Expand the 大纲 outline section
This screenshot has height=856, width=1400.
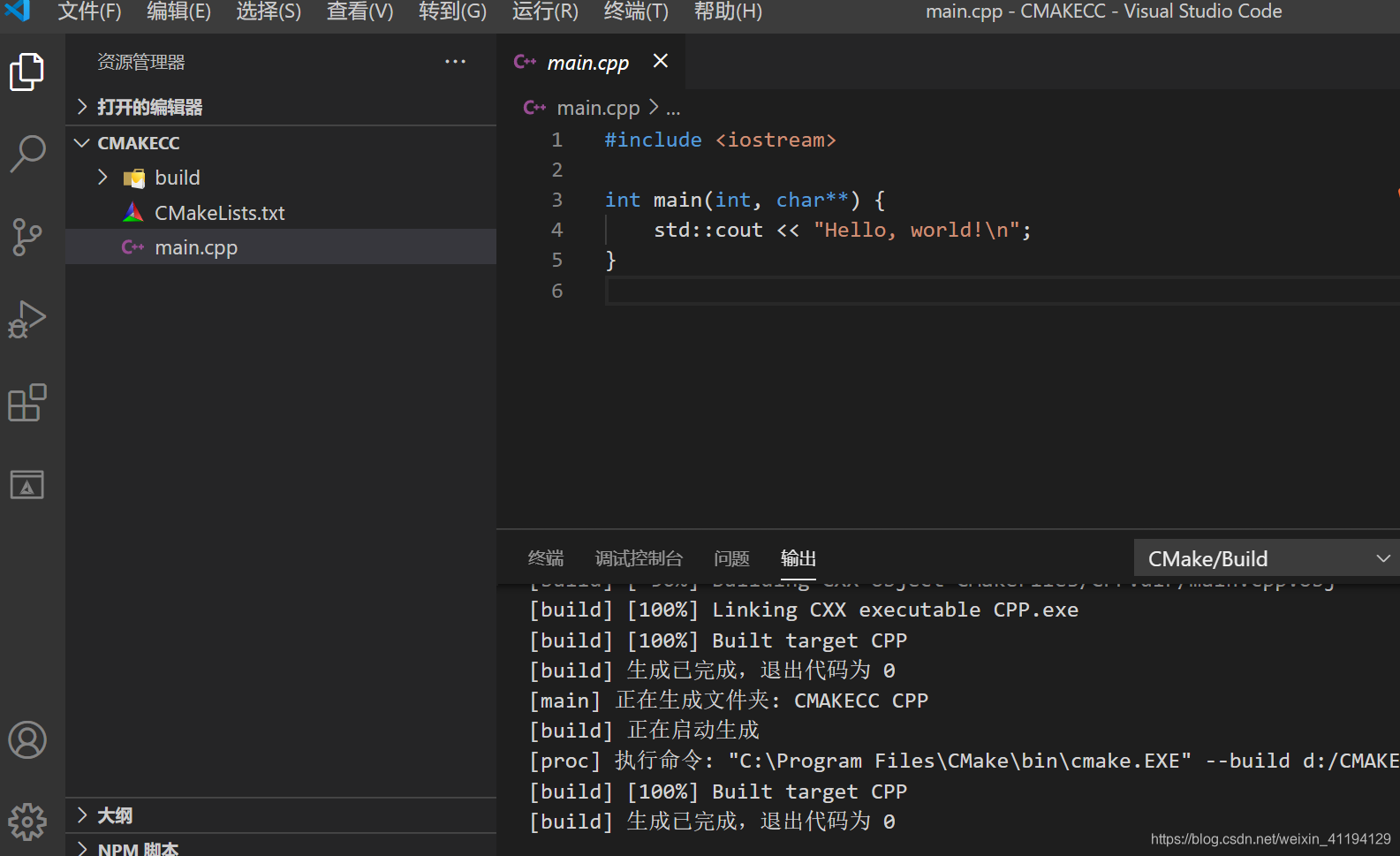82,814
